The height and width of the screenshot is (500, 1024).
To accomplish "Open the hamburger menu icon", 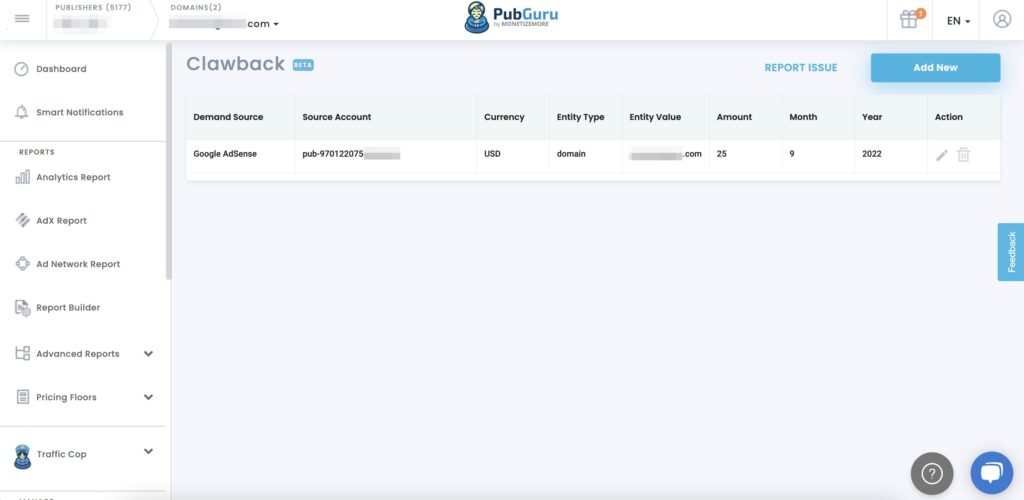I will point(22,18).
